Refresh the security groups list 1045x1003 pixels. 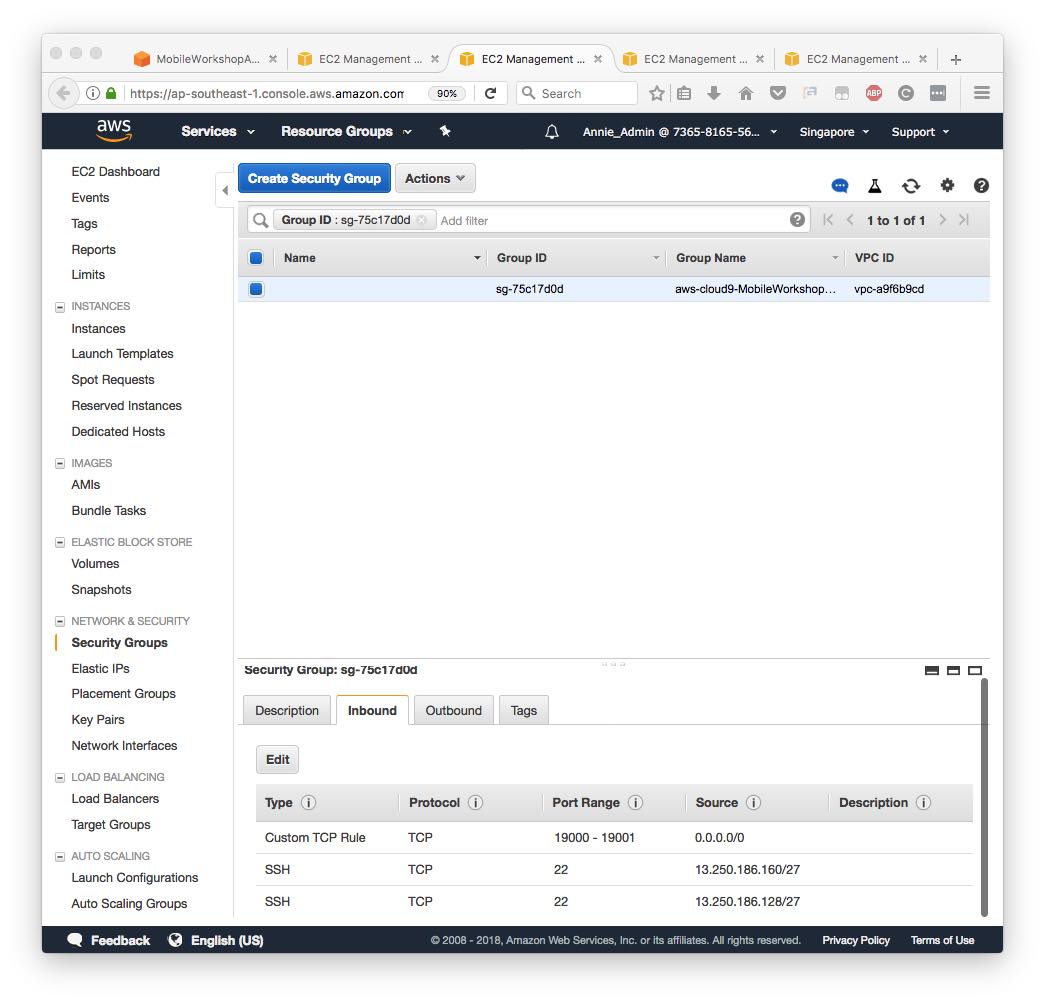pos(911,186)
